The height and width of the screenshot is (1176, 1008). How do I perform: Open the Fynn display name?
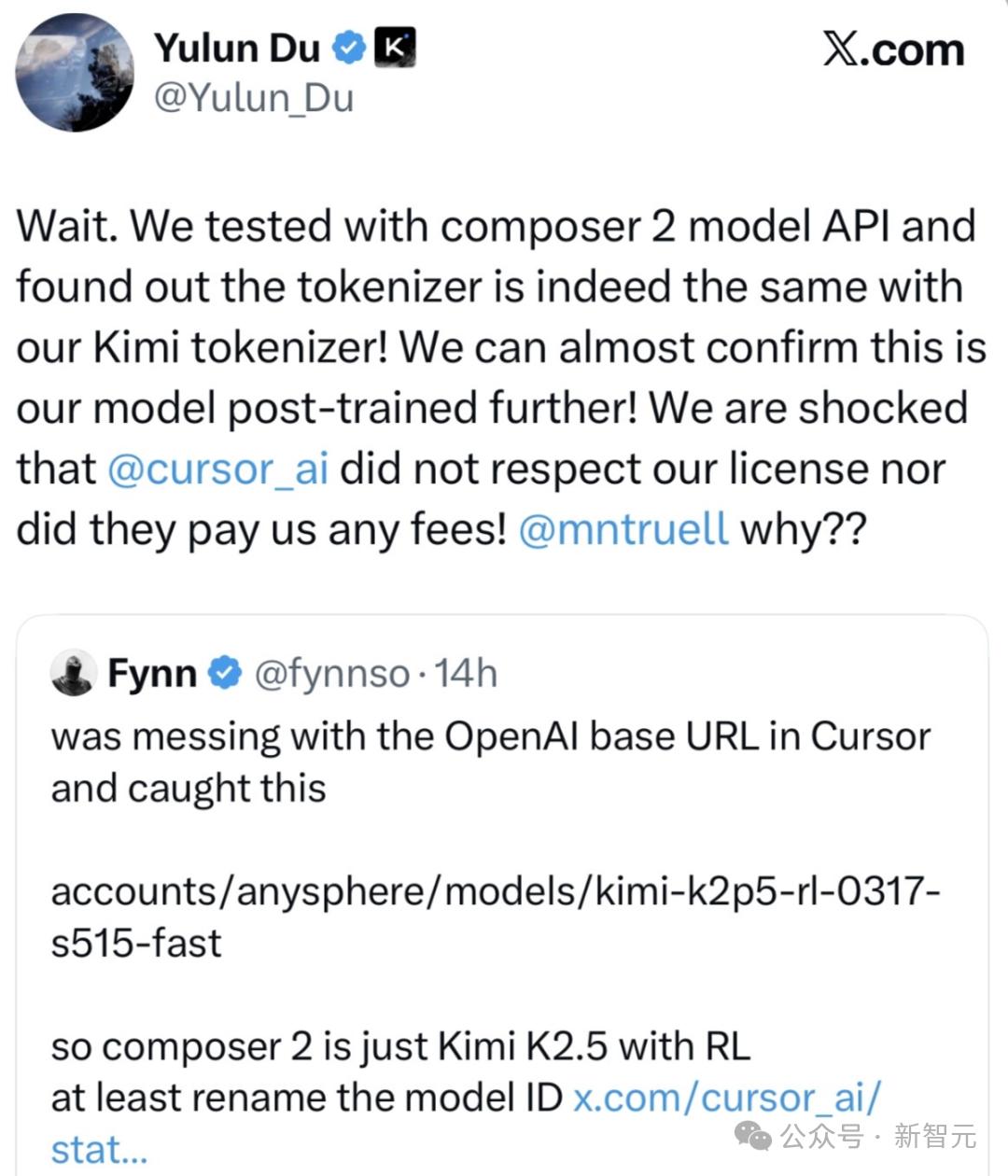pos(152,673)
